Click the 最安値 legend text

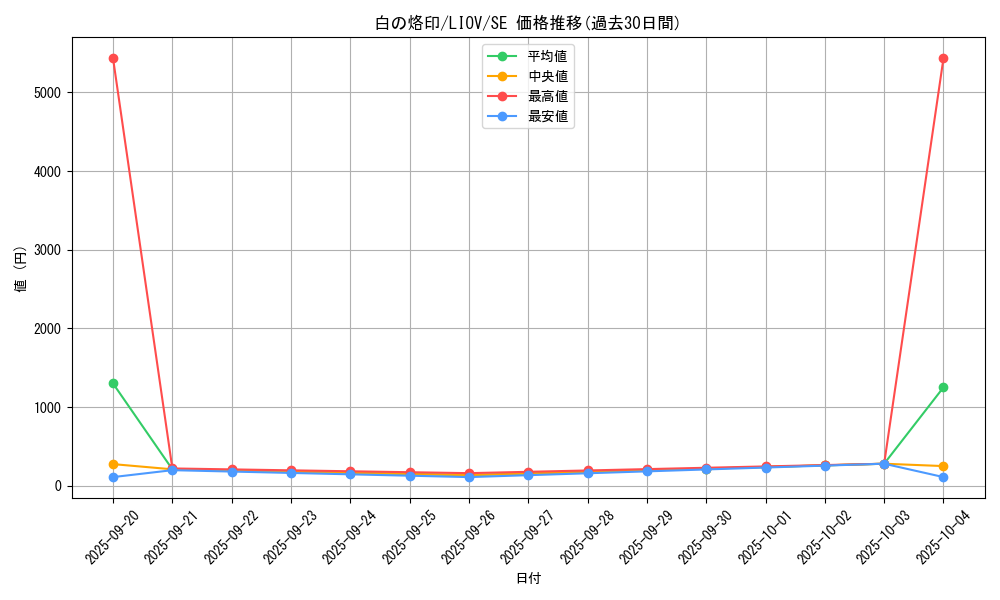[x=548, y=116]
